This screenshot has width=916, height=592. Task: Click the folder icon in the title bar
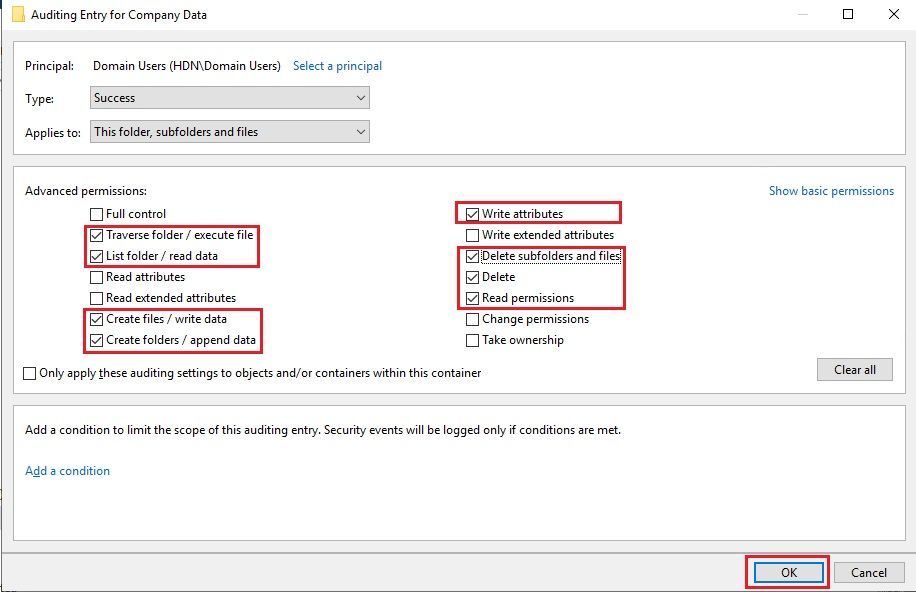(x=18, y=15)
